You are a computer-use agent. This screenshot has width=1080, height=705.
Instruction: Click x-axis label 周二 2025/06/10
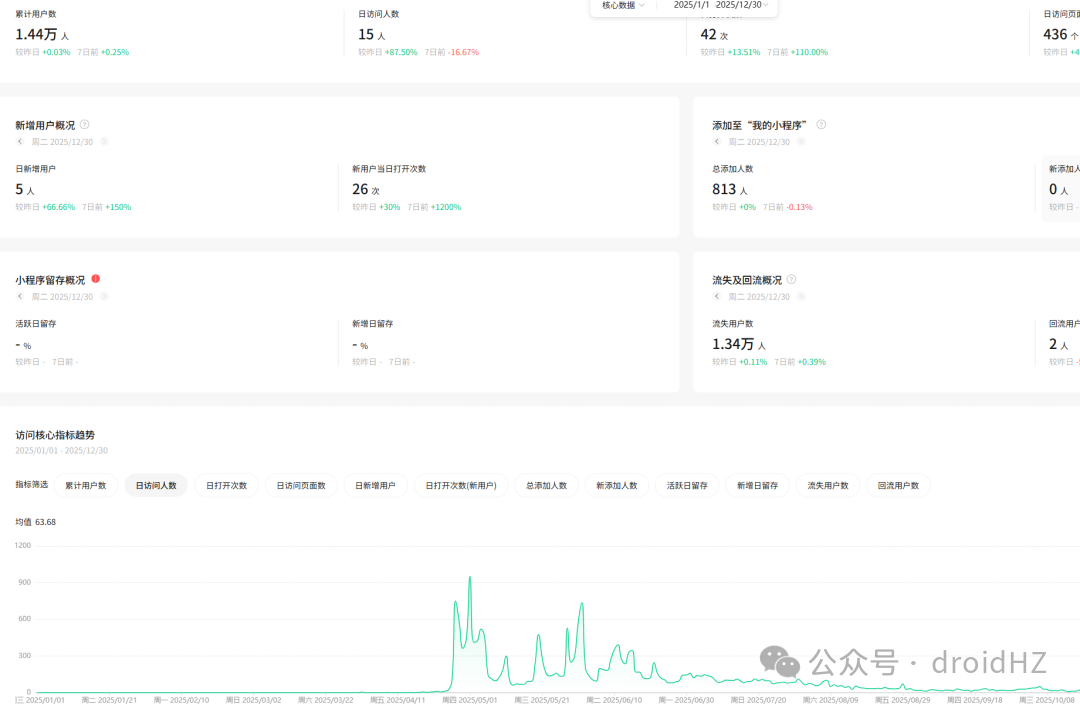[x=614, y=700]
